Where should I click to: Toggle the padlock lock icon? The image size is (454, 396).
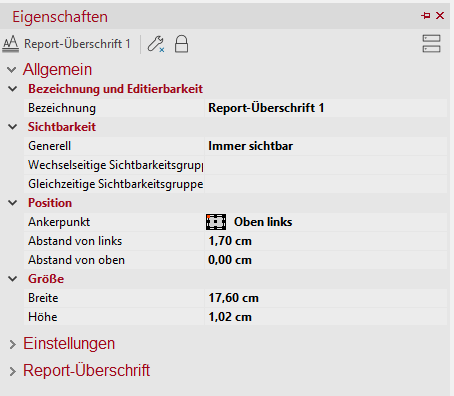(181, 44)
